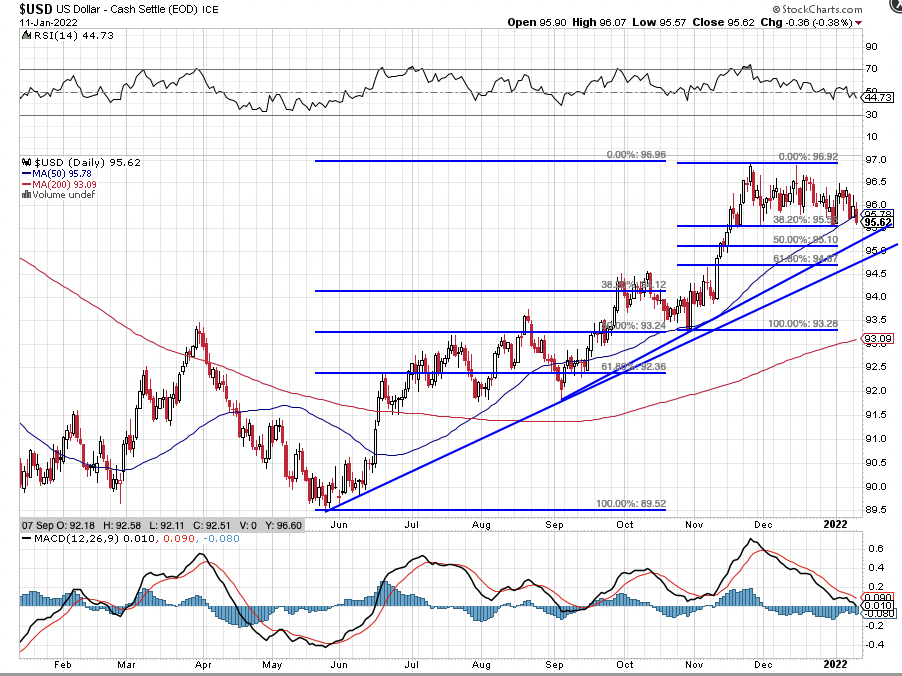Click the 'Y: 96.60' value in the readout bar
The height and width of the screenshot is (676, 902).
[283, 525]
